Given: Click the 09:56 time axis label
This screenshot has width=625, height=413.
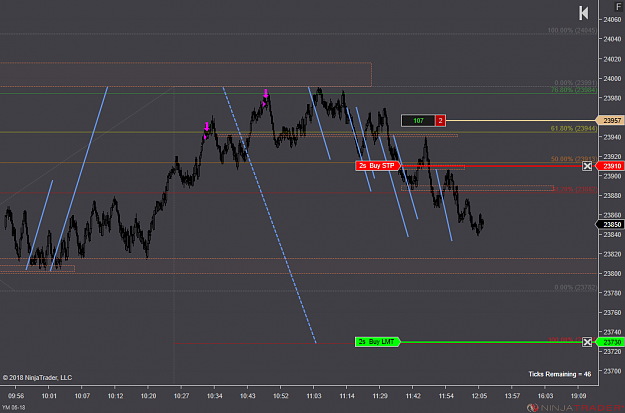Looking at the screenshot, I should point(16,396).
